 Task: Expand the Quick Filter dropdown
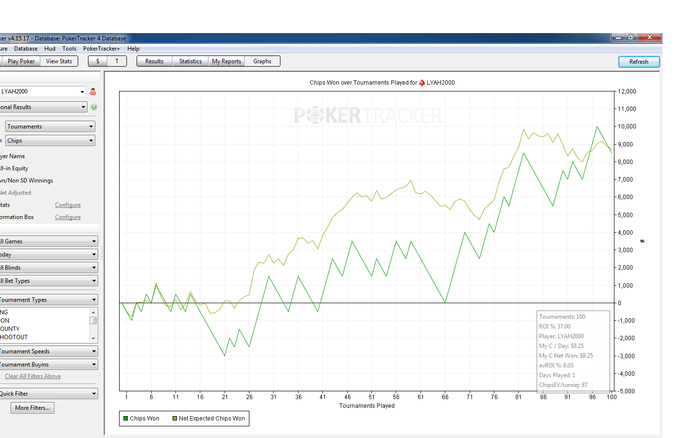[49, 394]
